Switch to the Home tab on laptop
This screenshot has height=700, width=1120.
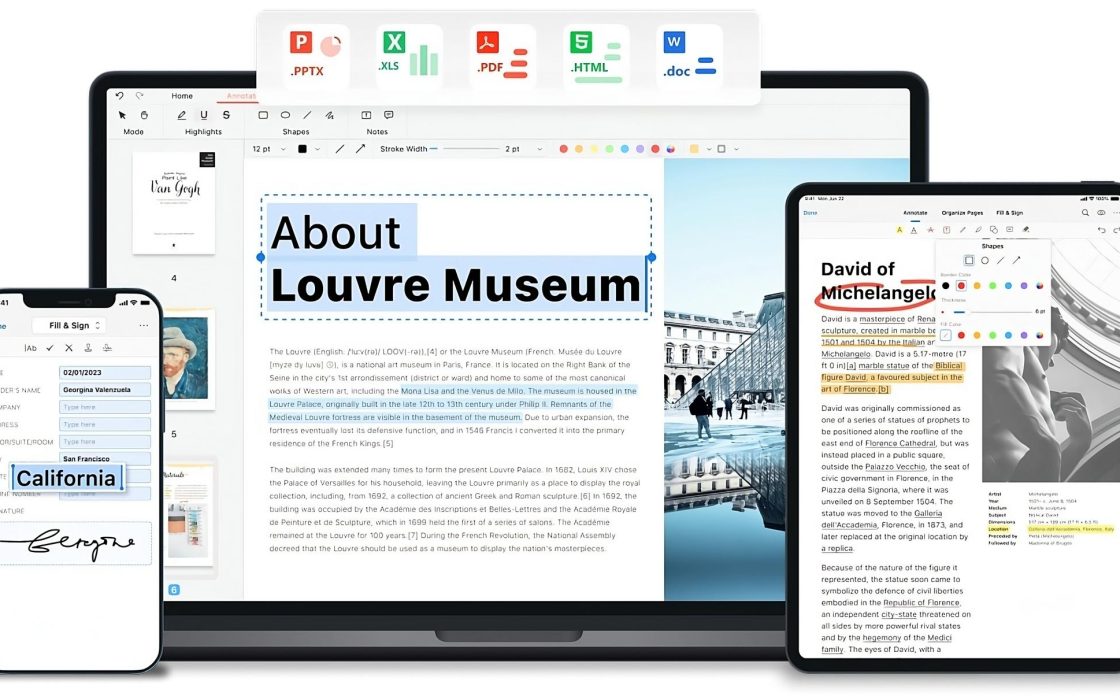click(x=182, y=96)
